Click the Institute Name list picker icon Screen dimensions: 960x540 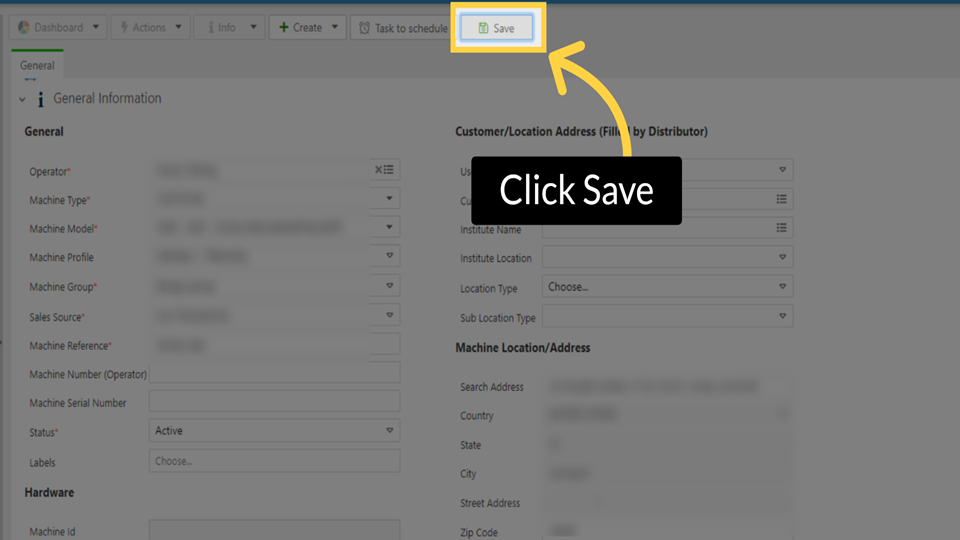pyautogui.click(x=782, y=228)
